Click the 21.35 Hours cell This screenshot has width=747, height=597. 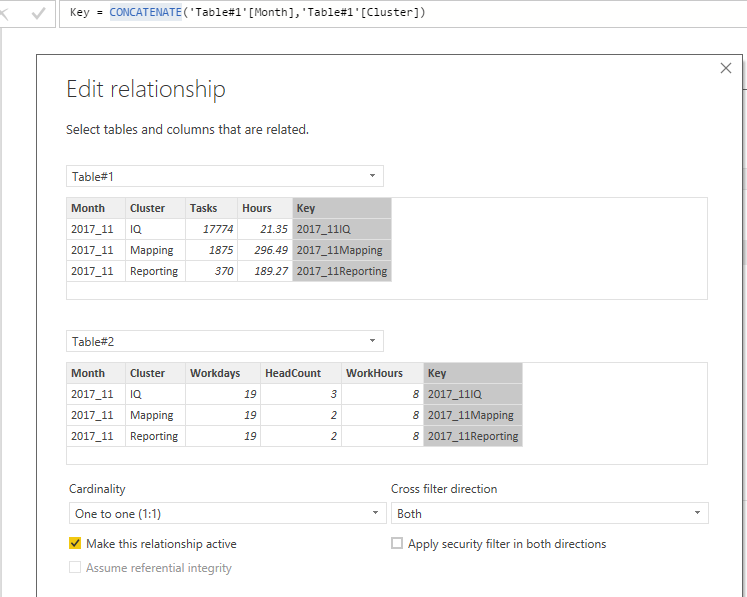click(265, 229)
